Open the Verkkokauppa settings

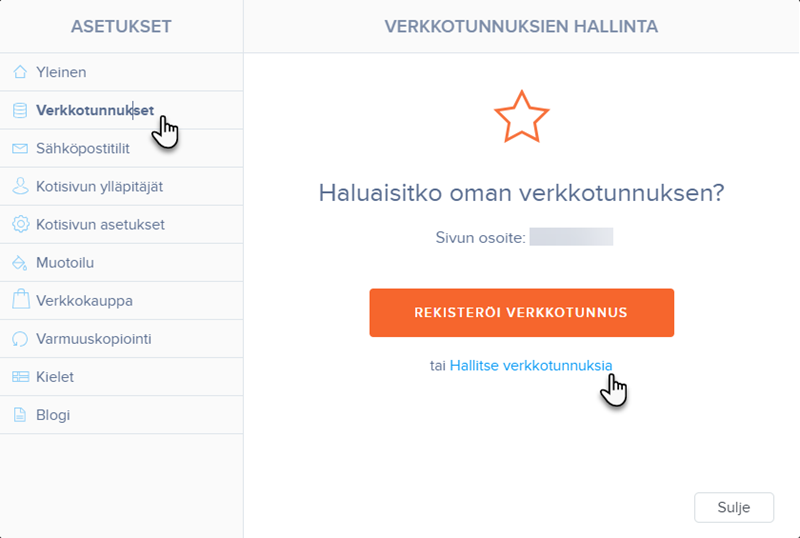[84, 301]
